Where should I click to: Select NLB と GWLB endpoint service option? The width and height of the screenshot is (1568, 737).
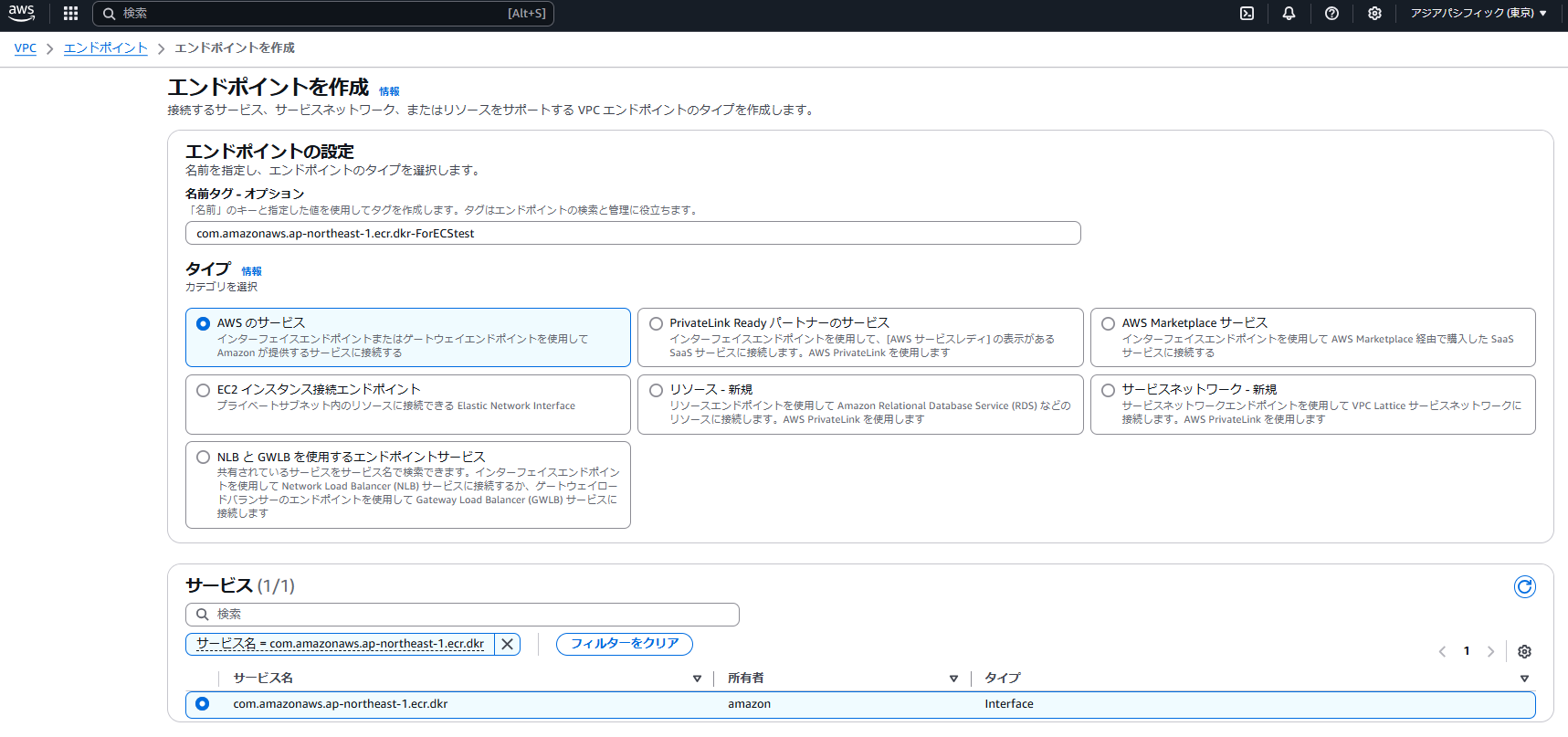(203, 457)
